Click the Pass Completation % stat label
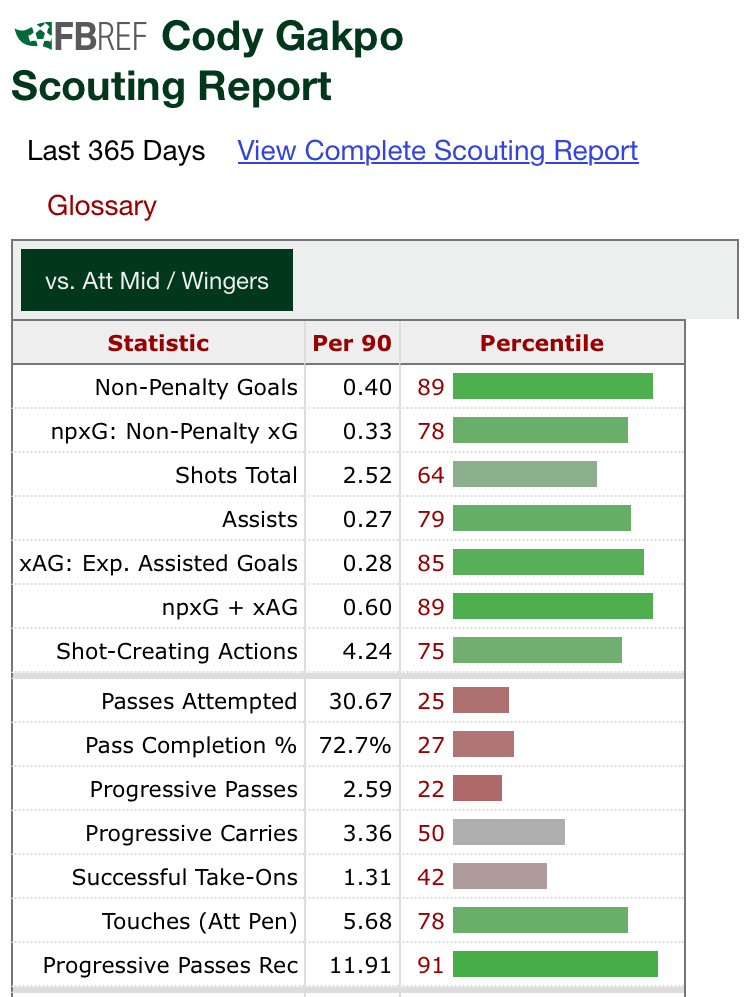 coord(191,745)
